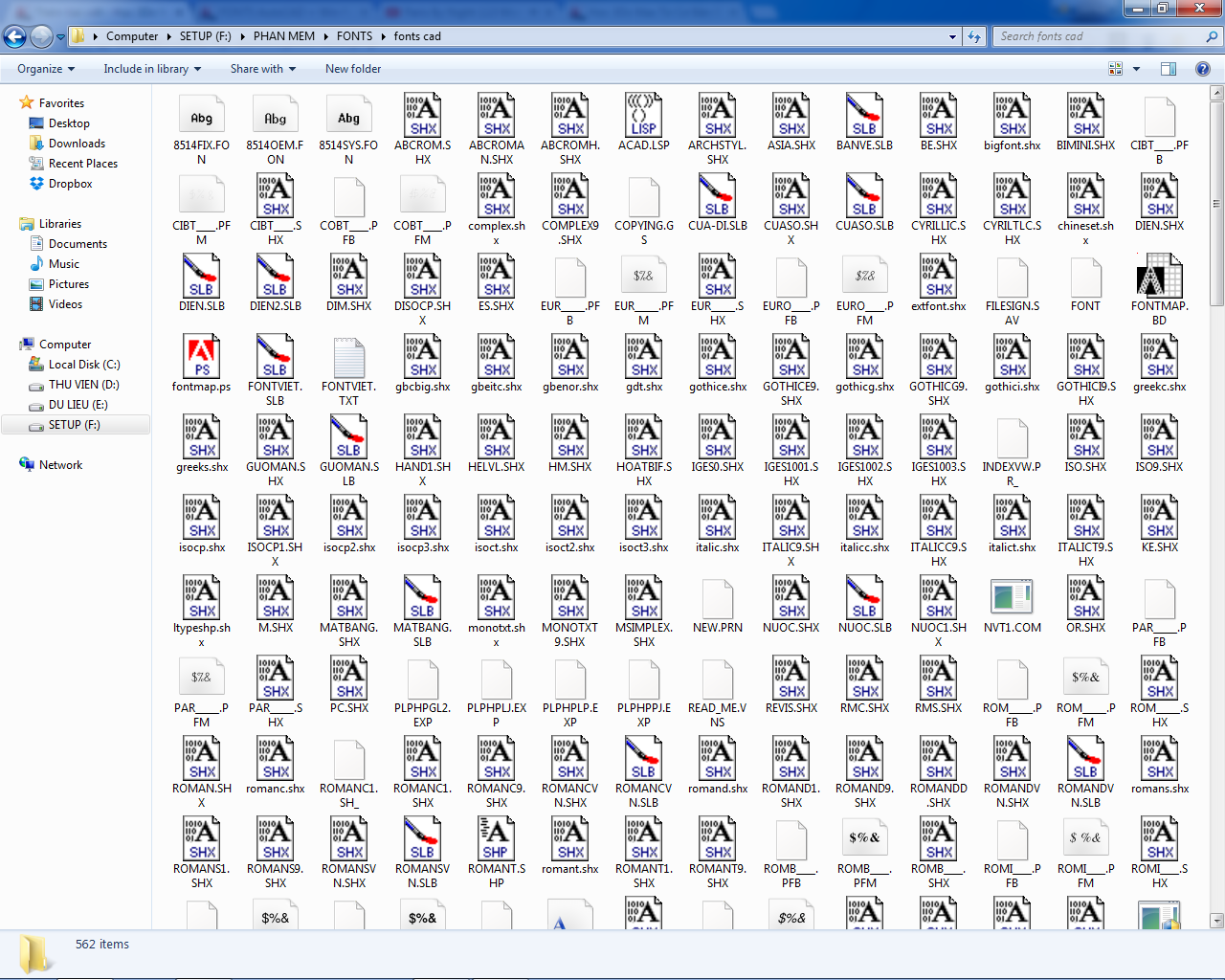Open the Include in library dropdown
Screen dimensions: 1225x980
[153, 69]
